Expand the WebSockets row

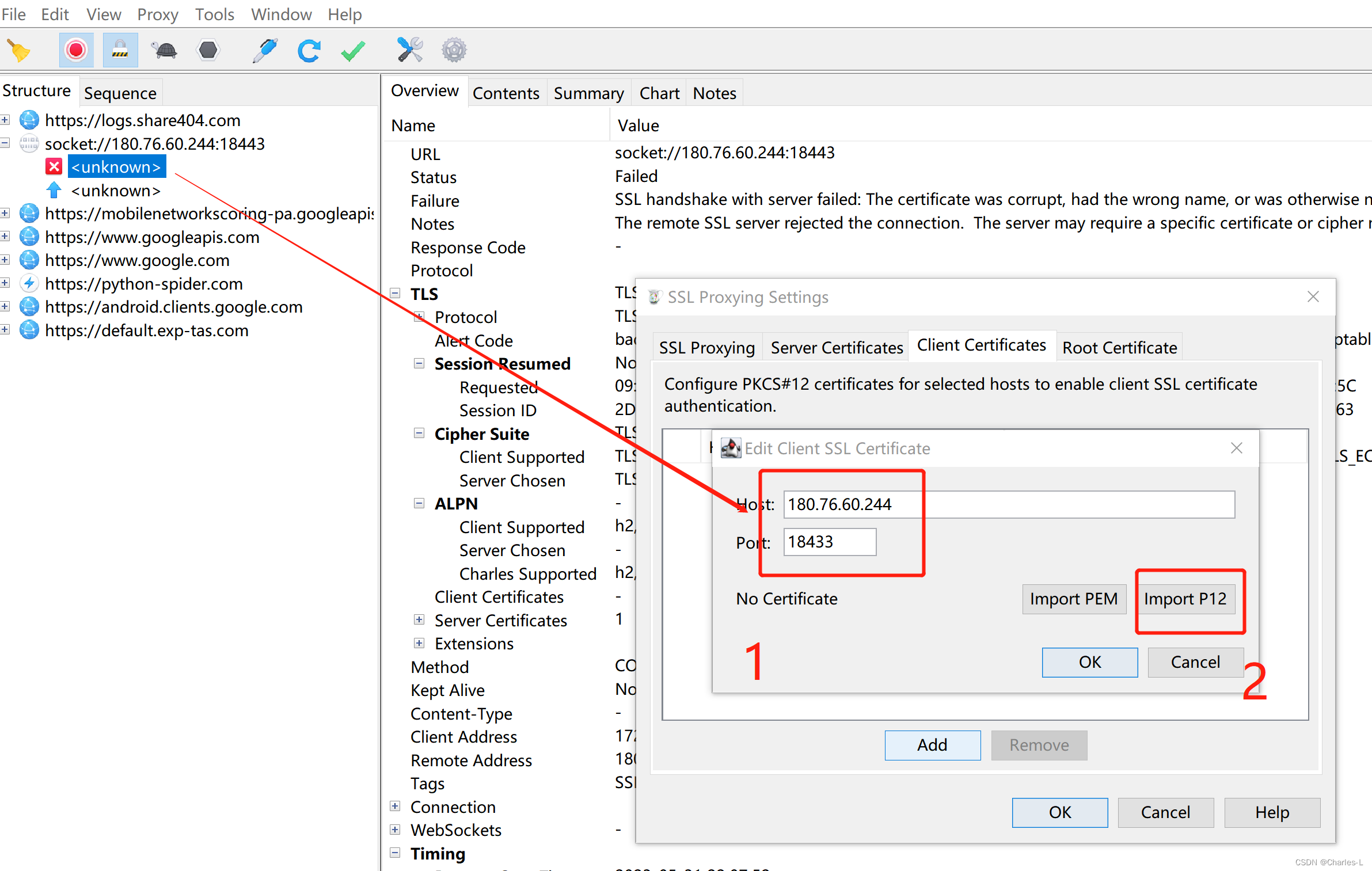(395, 830)
